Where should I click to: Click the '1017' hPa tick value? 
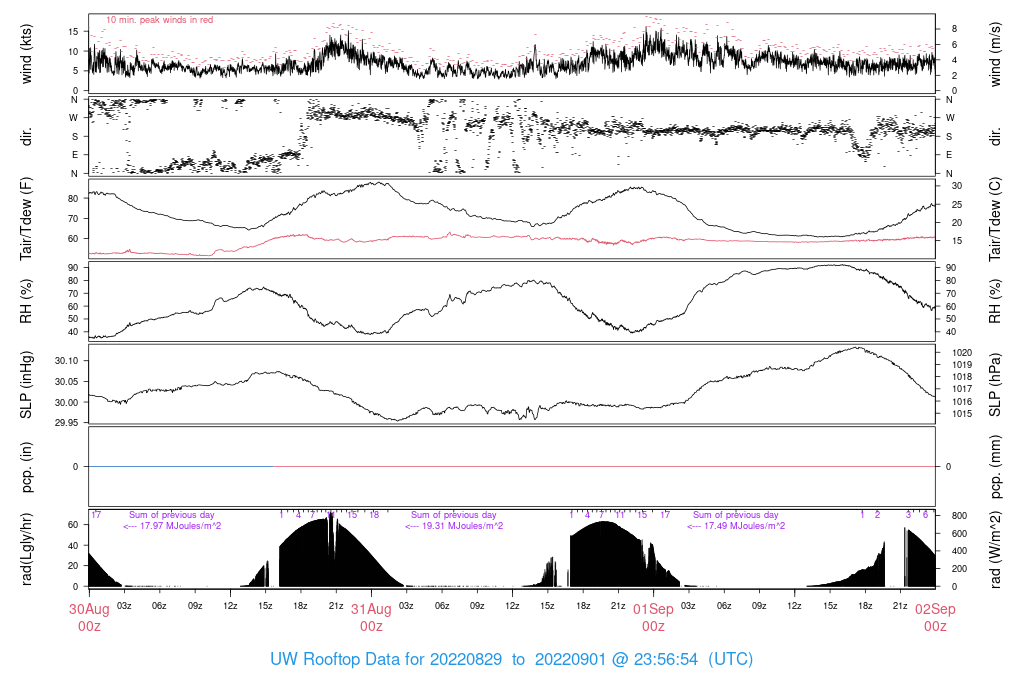[962, 389]
